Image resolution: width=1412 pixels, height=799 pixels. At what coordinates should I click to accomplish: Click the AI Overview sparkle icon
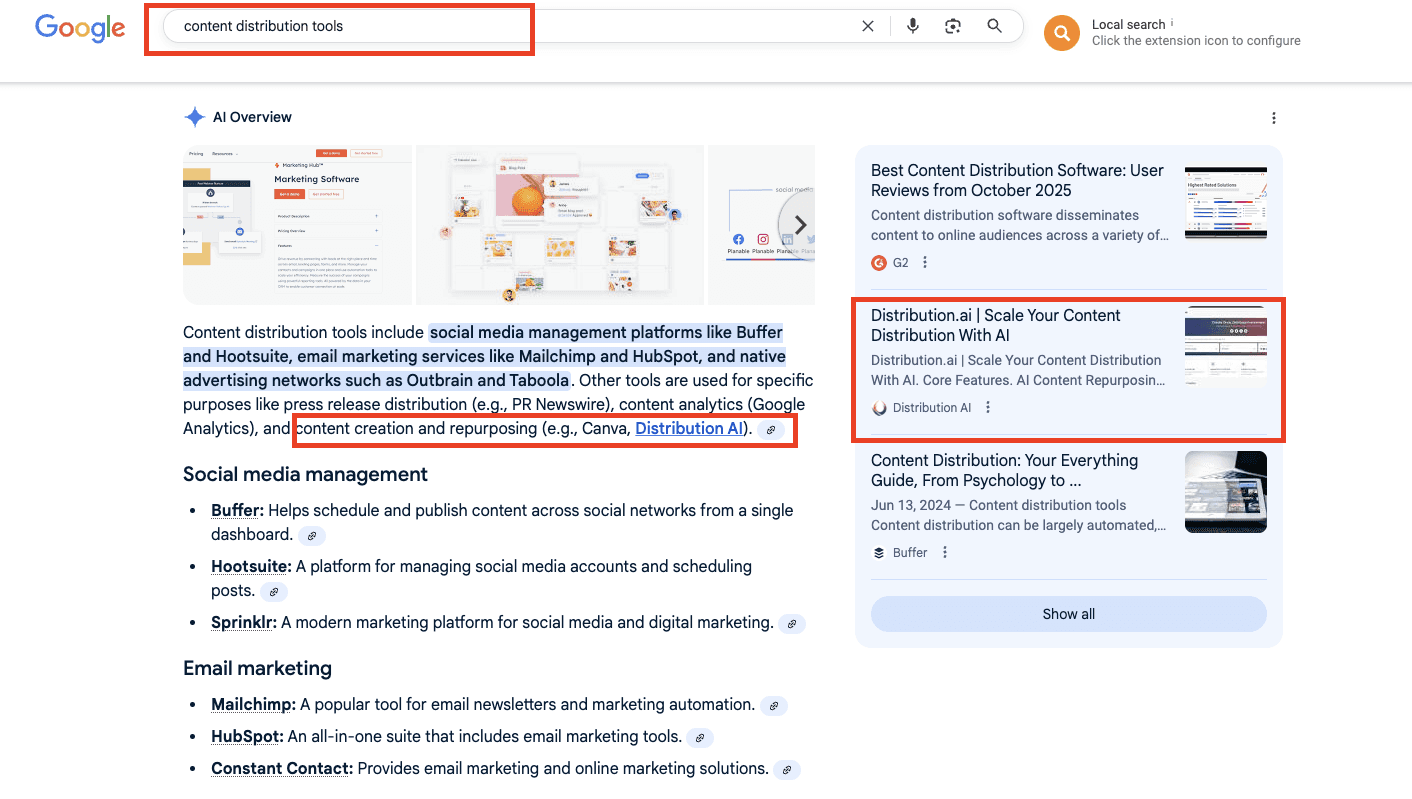click(194, 117)
